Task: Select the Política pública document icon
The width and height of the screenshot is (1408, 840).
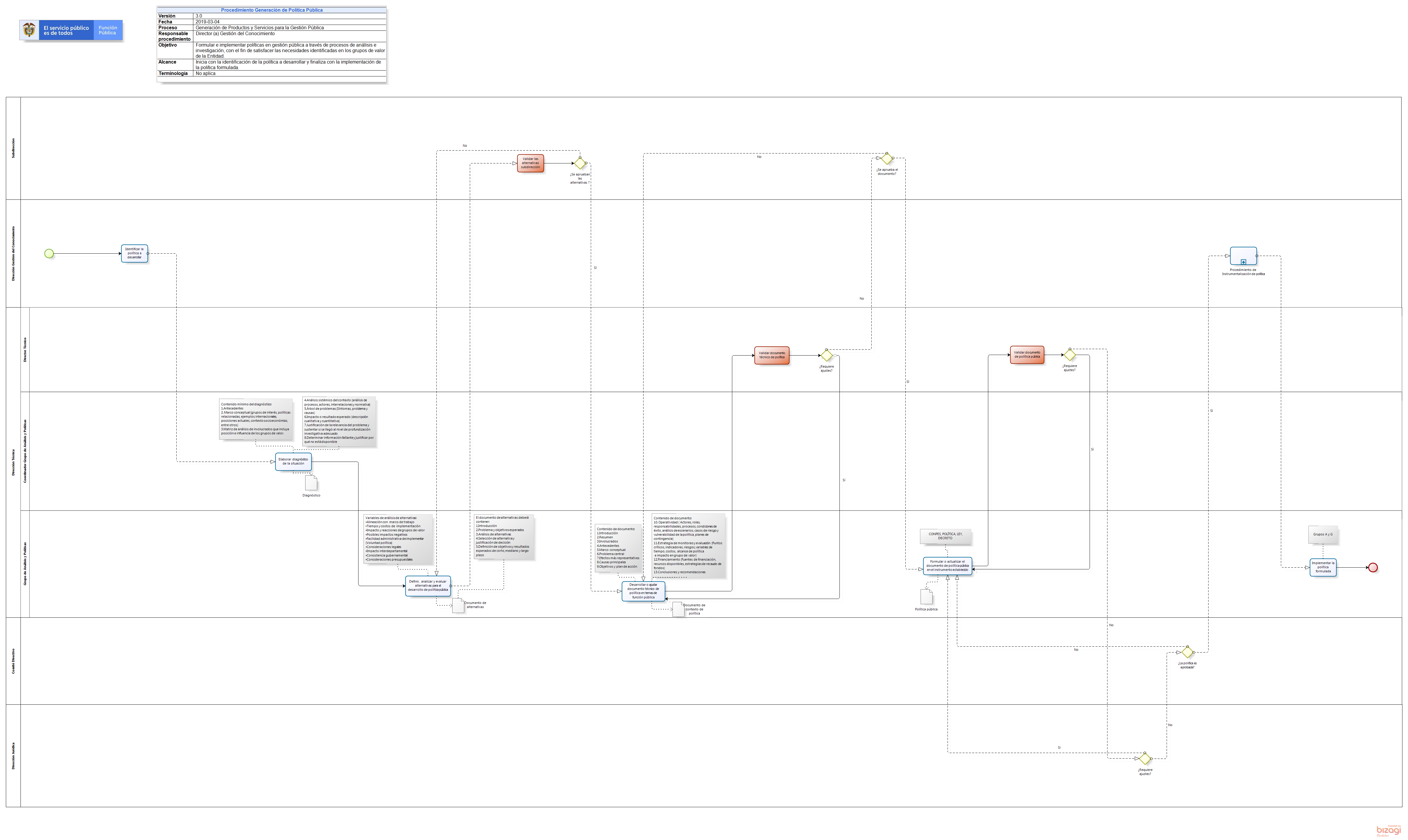Action: (x=926, y=597)
